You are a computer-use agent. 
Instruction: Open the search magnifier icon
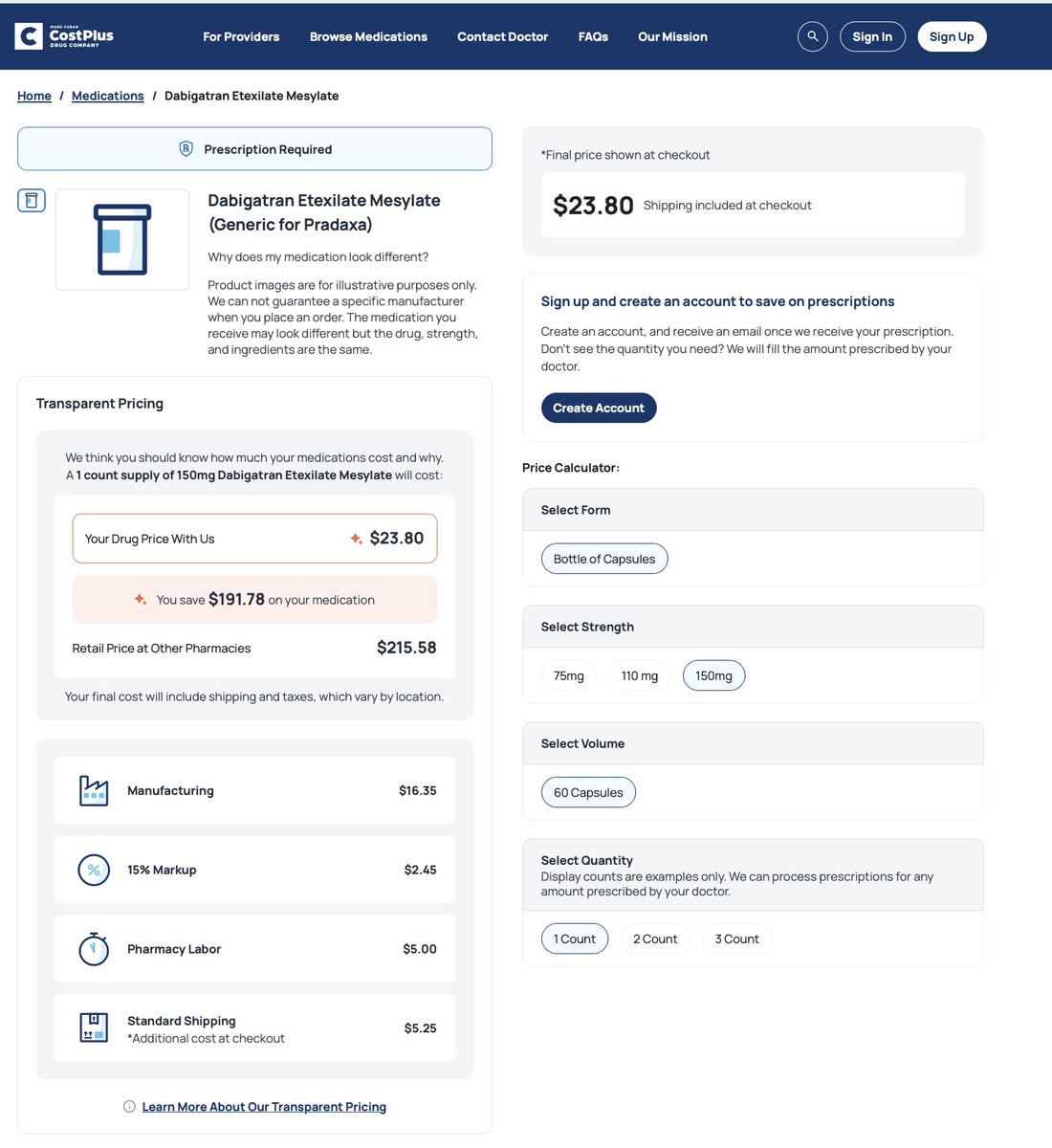813,36
